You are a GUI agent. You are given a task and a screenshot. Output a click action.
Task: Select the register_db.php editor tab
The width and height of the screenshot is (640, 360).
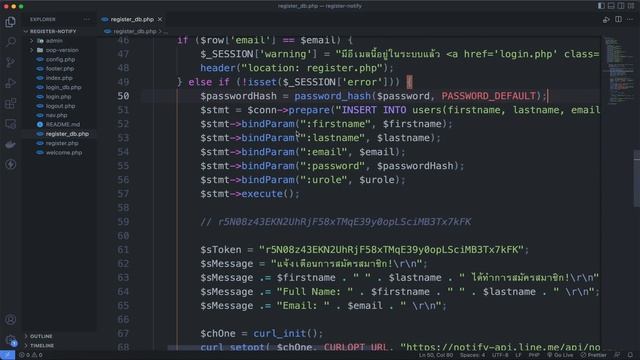tap(132, 19)
